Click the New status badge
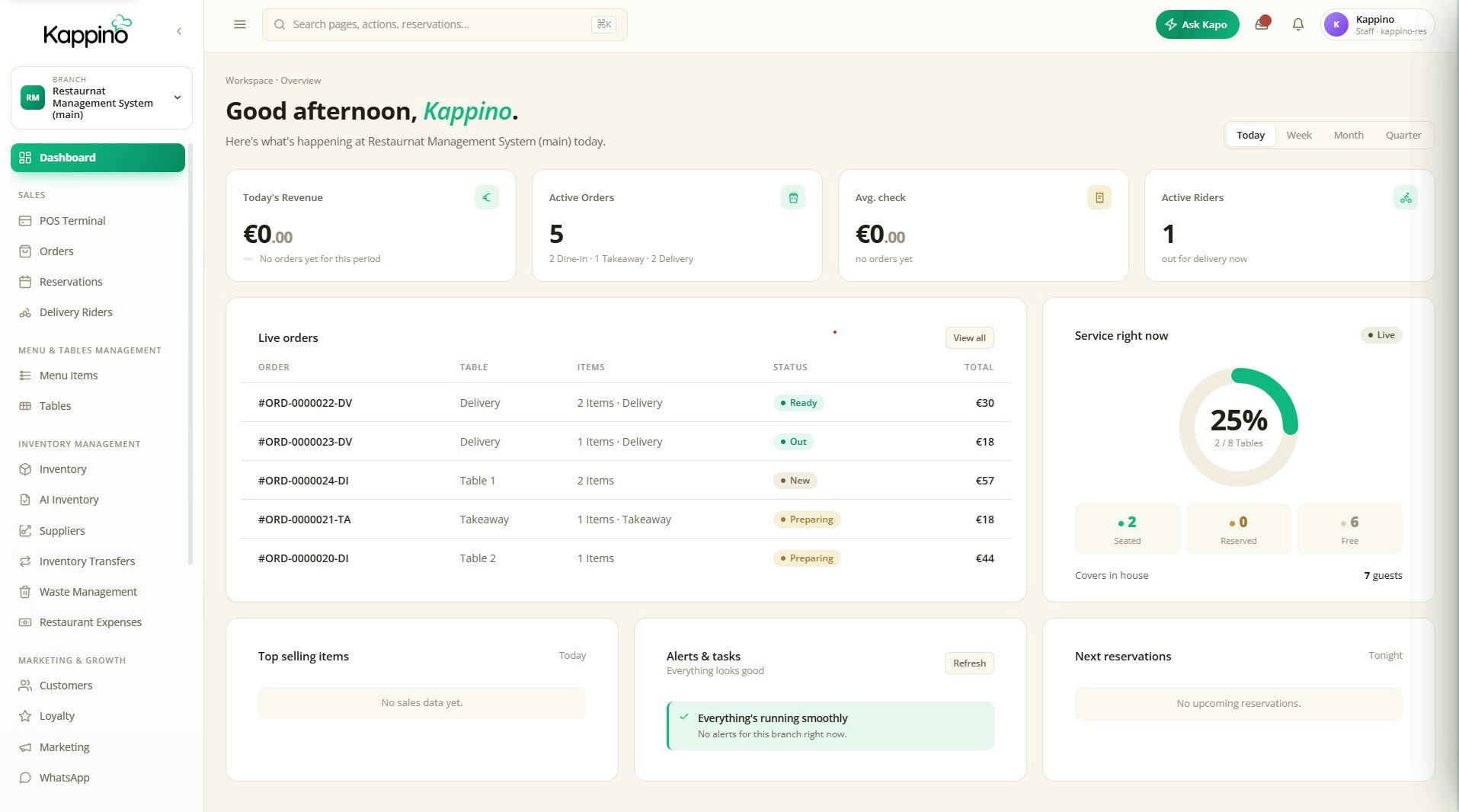 pyautogui.click(x=795, y=481)
